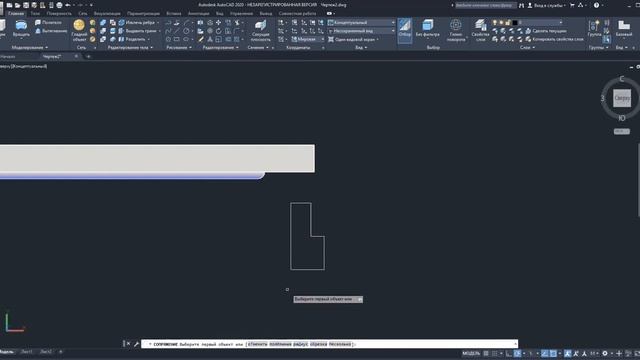Open the Solid (Тело) ribbon tab
Image resolution: width=640 pixels, height=360 pixels.
click(x=35, y=13)
